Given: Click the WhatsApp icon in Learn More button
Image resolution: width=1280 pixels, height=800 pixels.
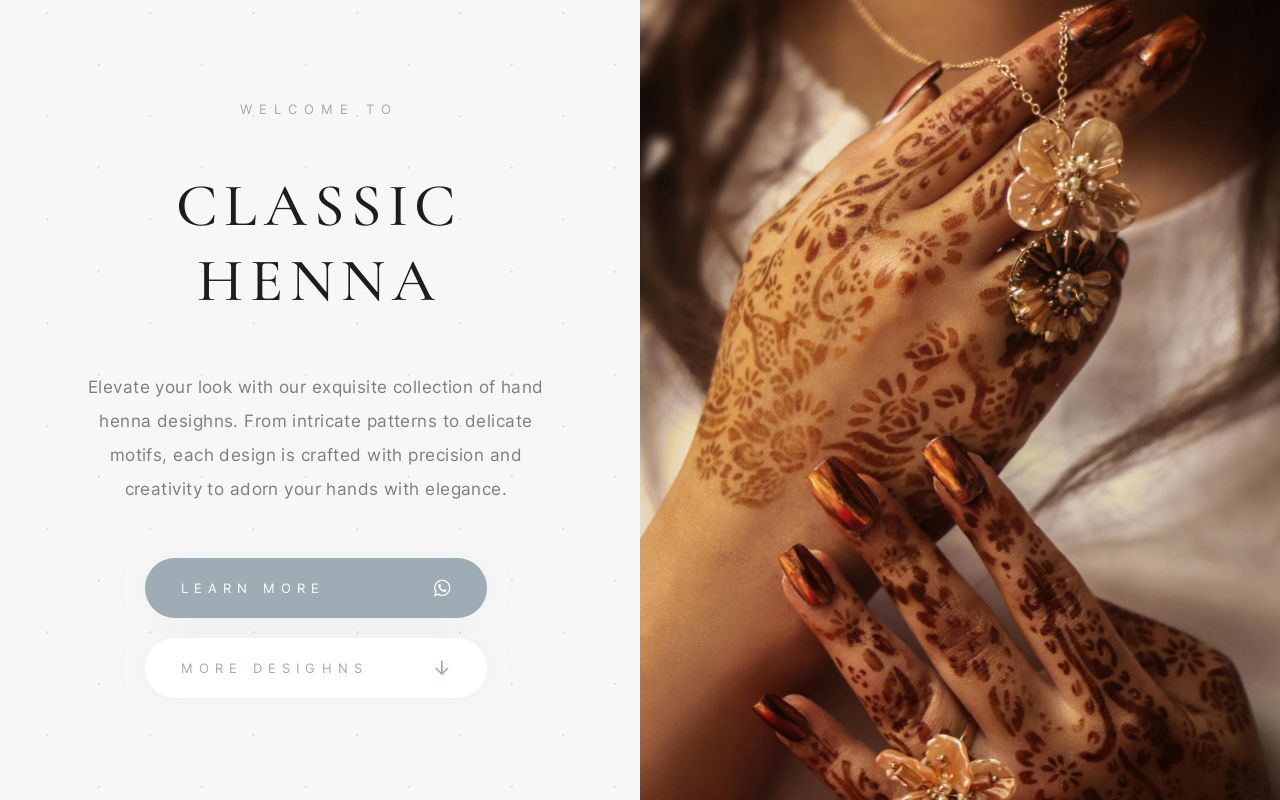Looking at the screenshot, I should point(442,588).
